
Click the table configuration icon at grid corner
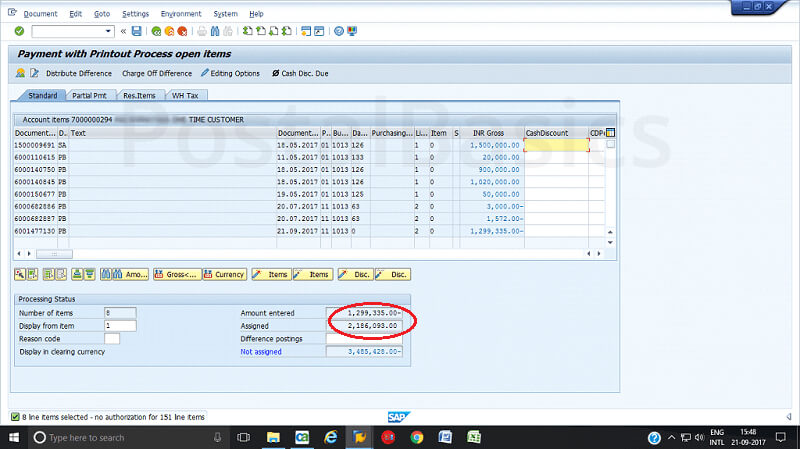(610, 132)
